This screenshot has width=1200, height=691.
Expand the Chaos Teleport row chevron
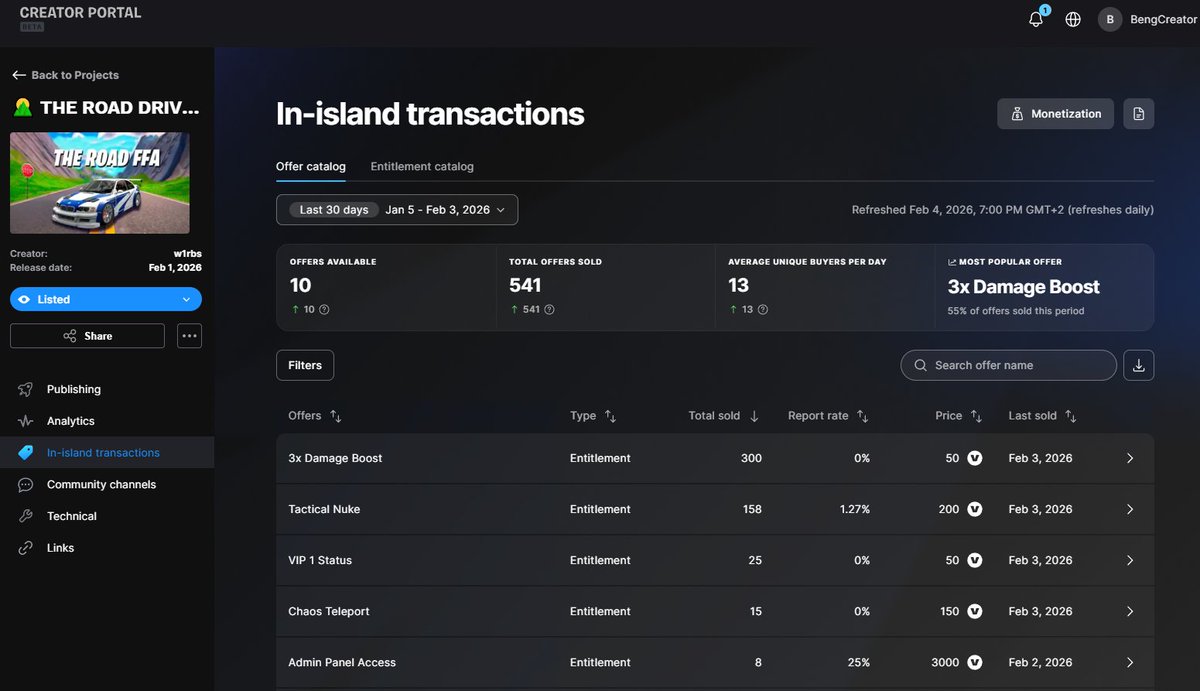[x=1130, y=611]
